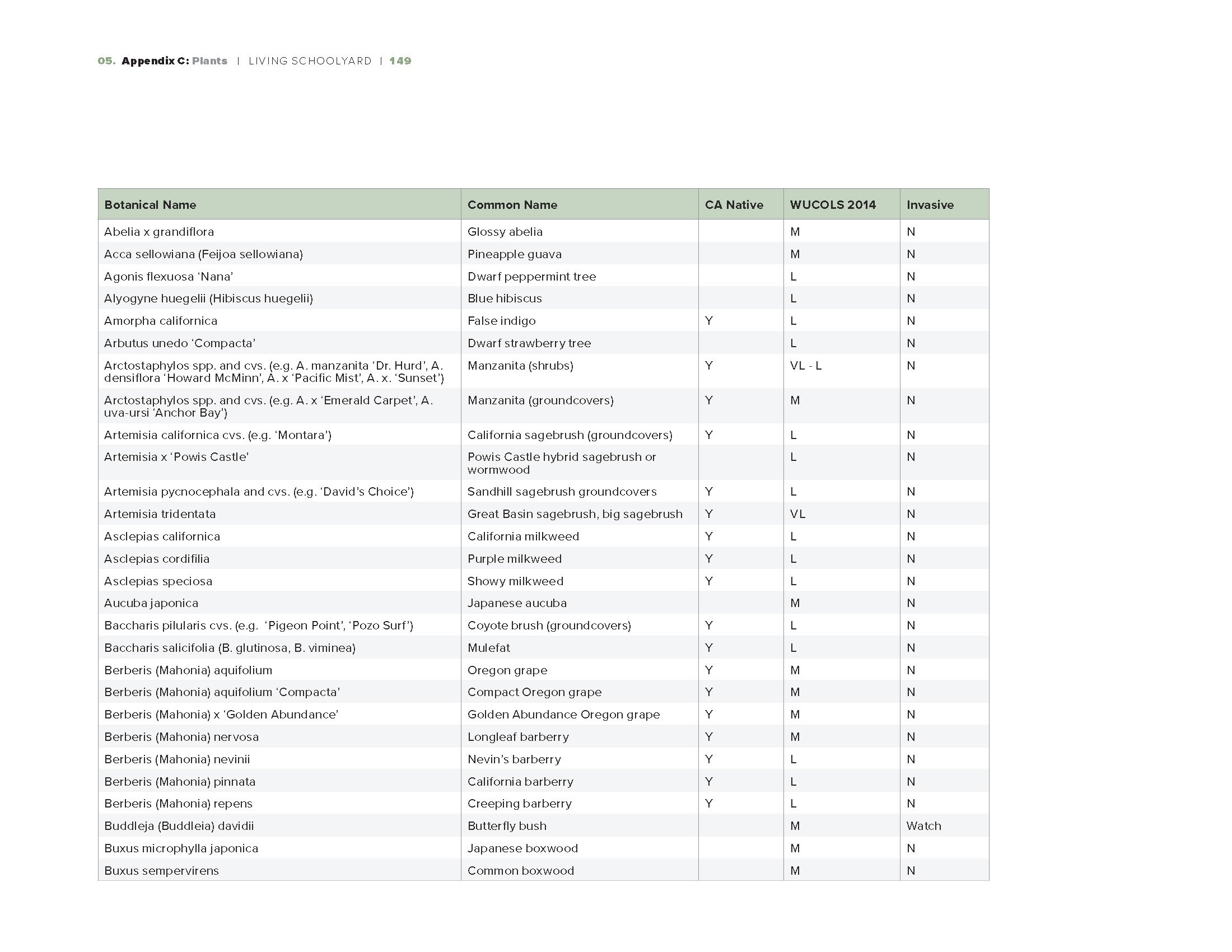
Task: Click 'Asclepias cordifilia' botanical name
Action: click(x=157, y=559)
